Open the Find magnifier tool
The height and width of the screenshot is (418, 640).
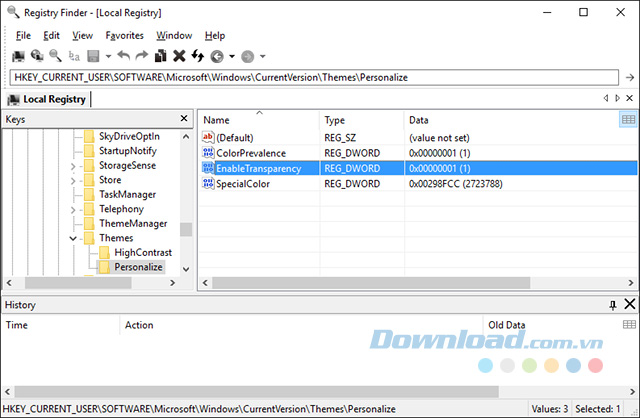(56, 56)
